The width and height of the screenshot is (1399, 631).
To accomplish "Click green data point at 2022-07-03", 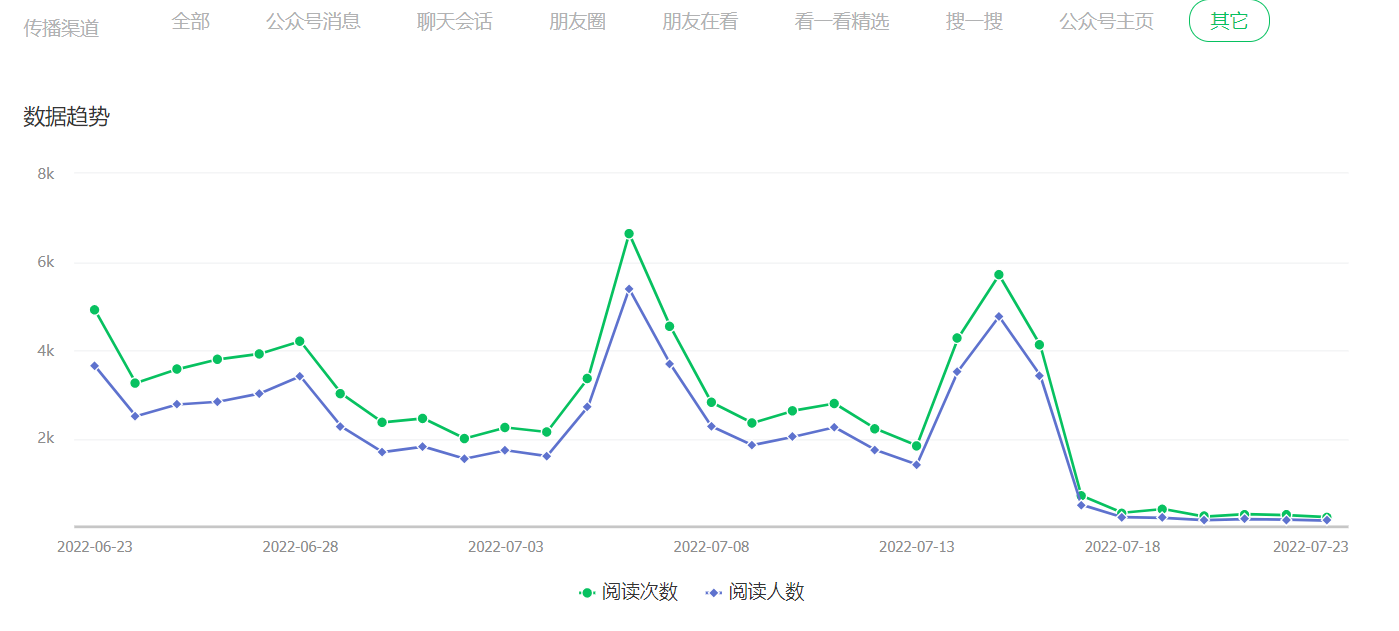I will [x=505, y=427].
